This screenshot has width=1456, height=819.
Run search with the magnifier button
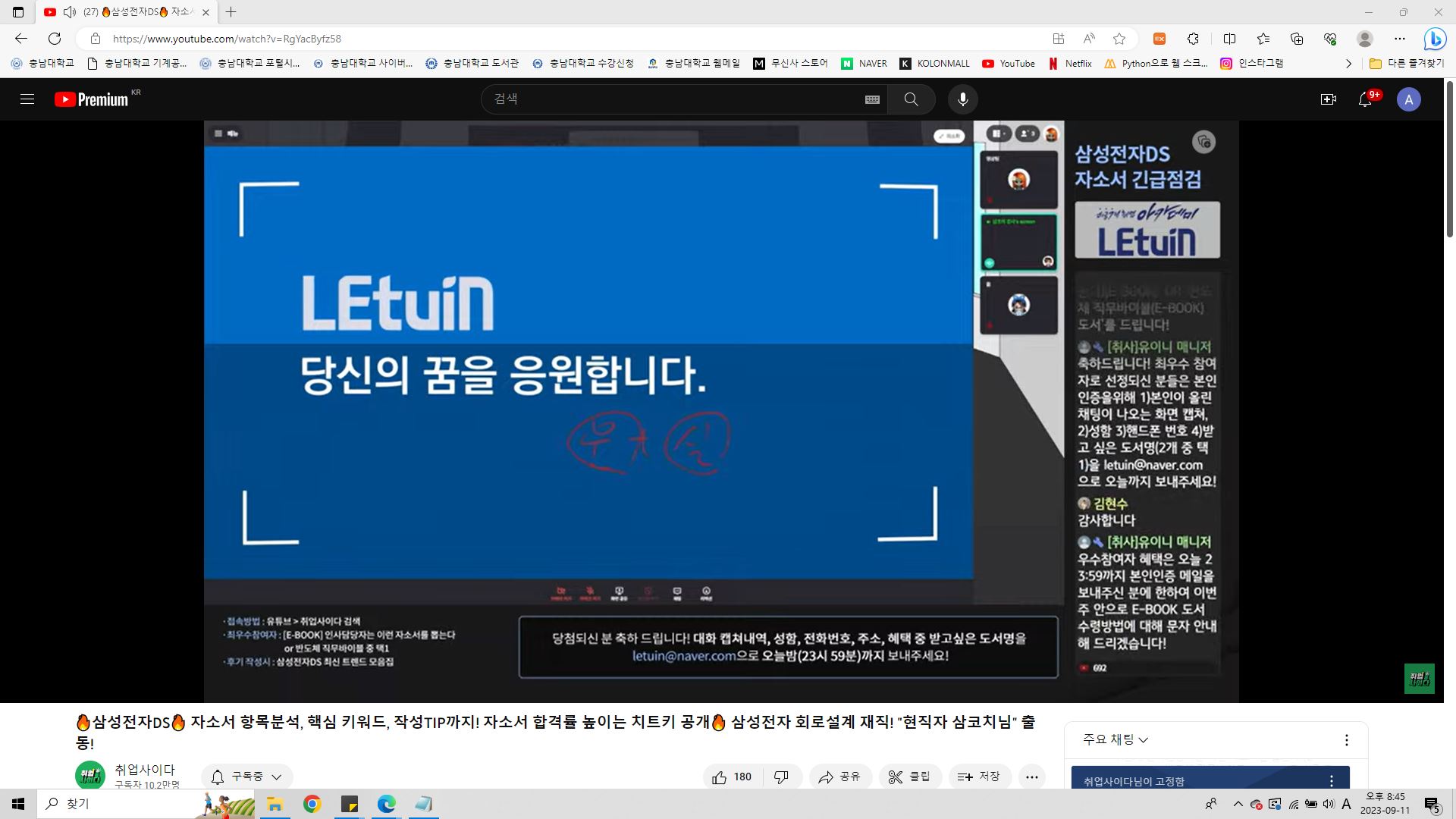point(911,99)
